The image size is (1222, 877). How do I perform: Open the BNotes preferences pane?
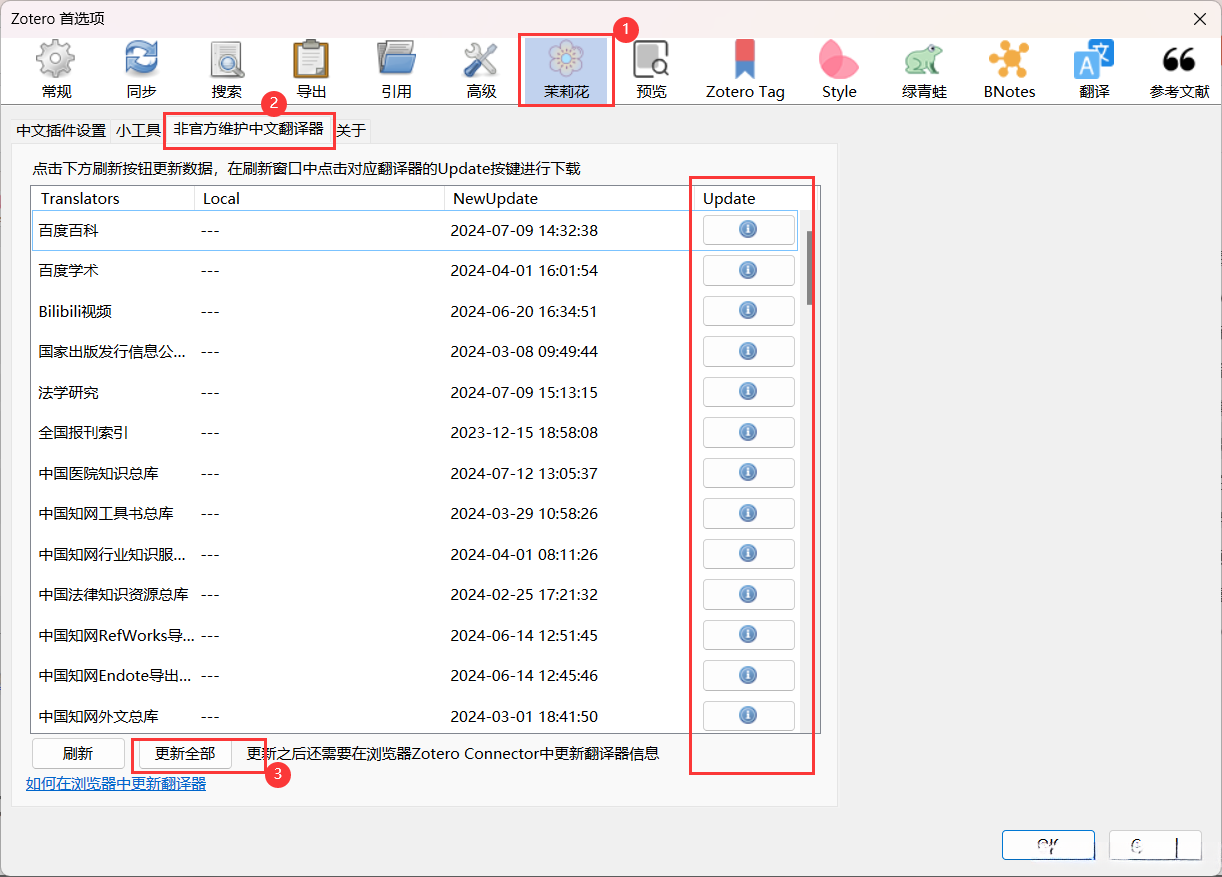coord(1009,70)
